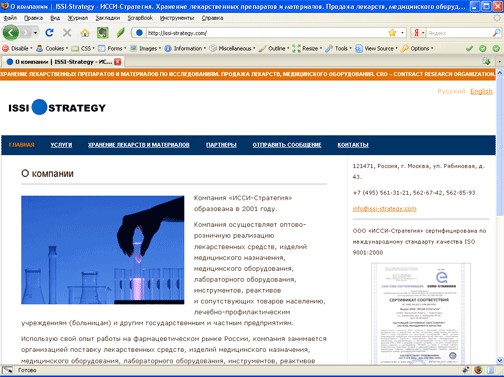The image size is (504, 377).
Task: Click the Firefox icon in status bar
Action: coord(478,370)
